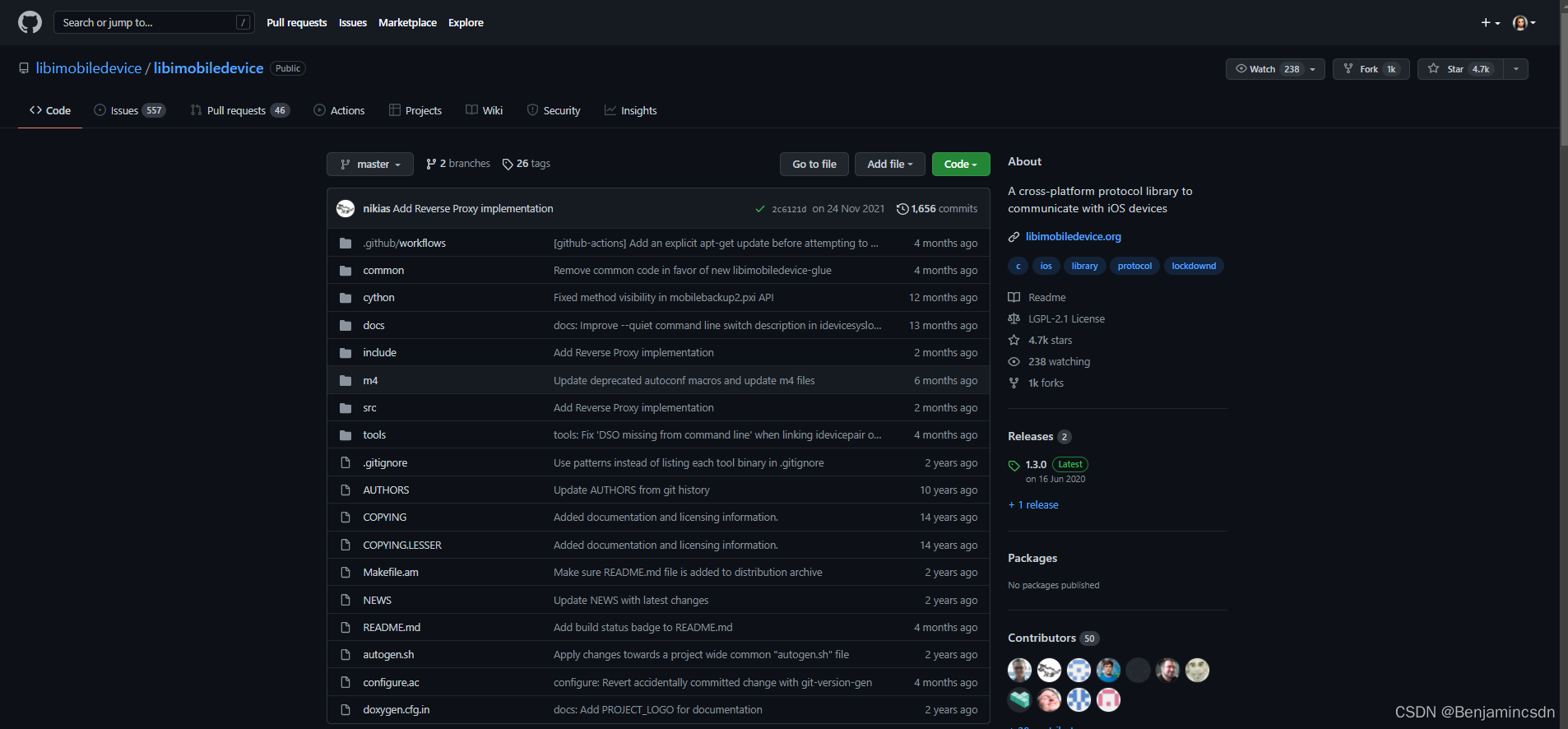Click the common folder icon
The image size is (1568, 729).
coord(346,271)
